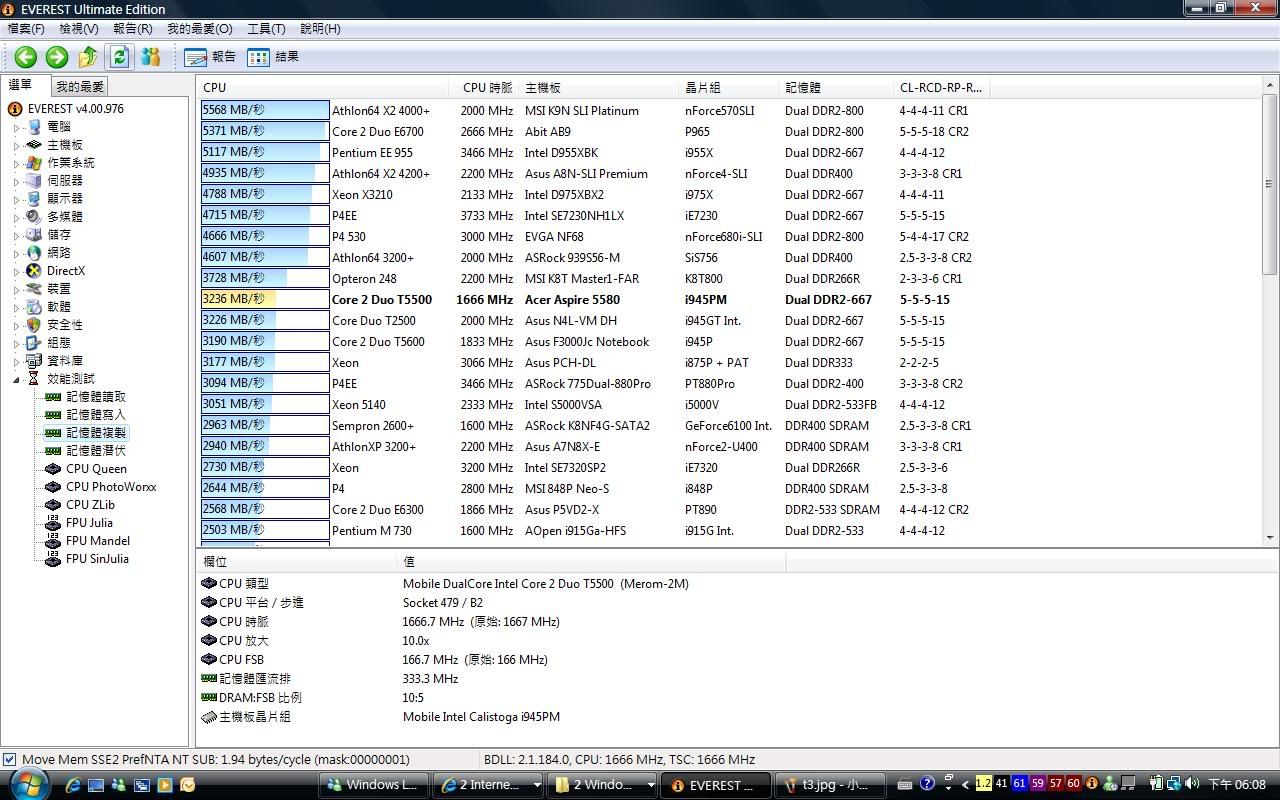
Task: Sort by the 晶片組 column header
Action: click(x=728, y=87)
